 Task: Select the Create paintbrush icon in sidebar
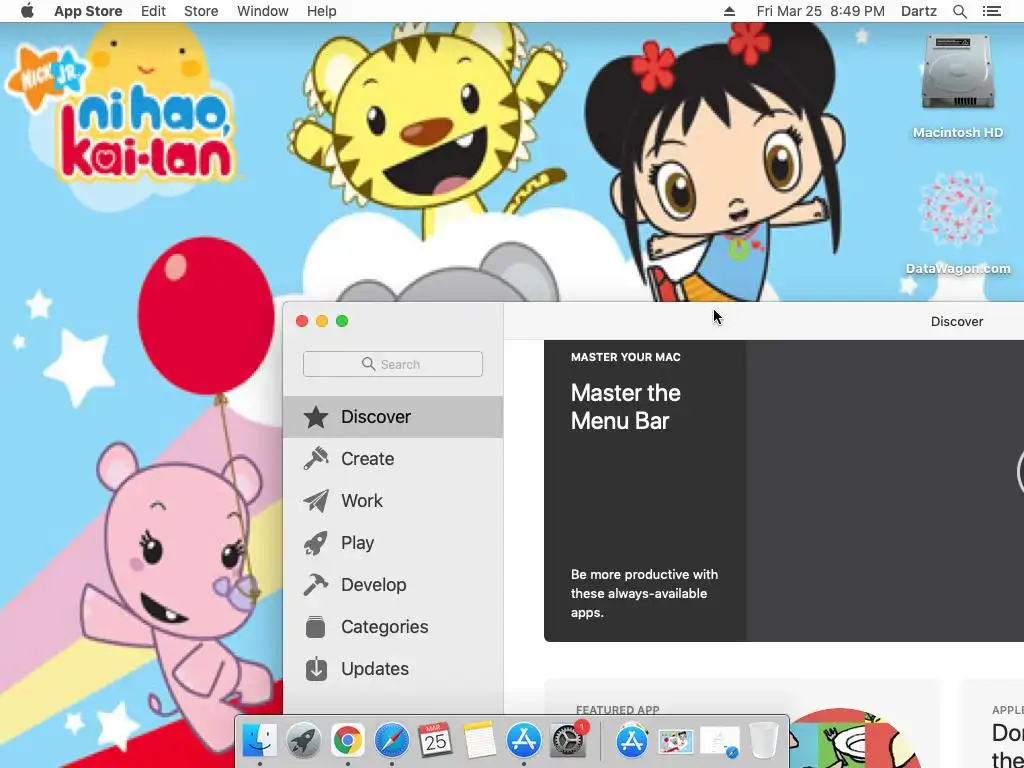point(316,458)
